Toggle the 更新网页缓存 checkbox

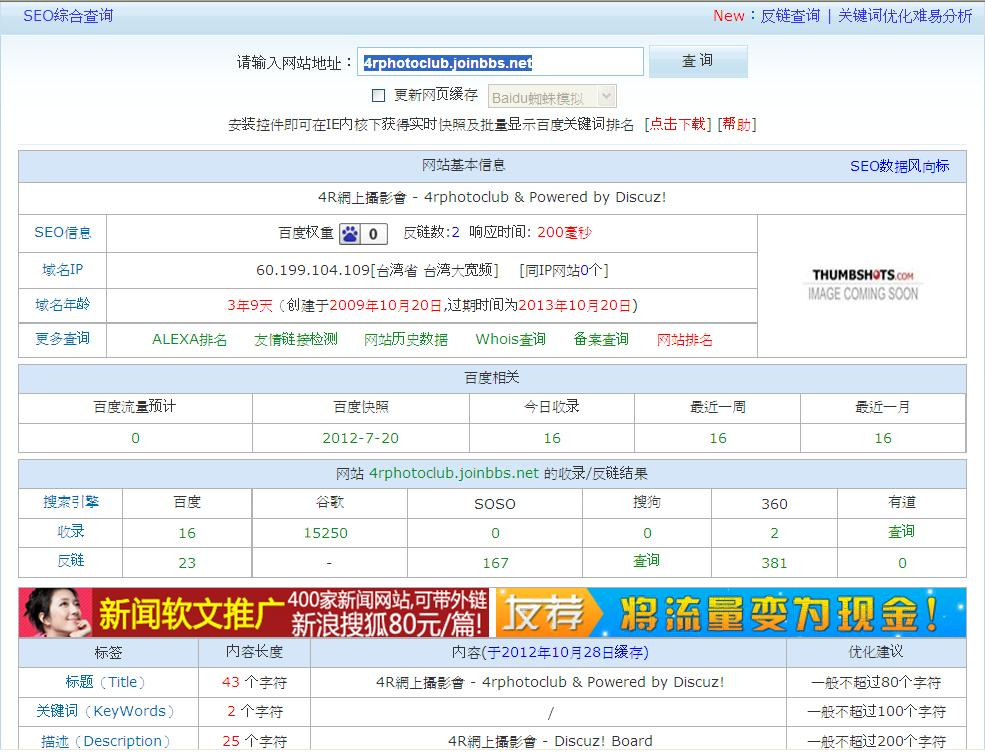pyautogui.click(x=378, y=95)
